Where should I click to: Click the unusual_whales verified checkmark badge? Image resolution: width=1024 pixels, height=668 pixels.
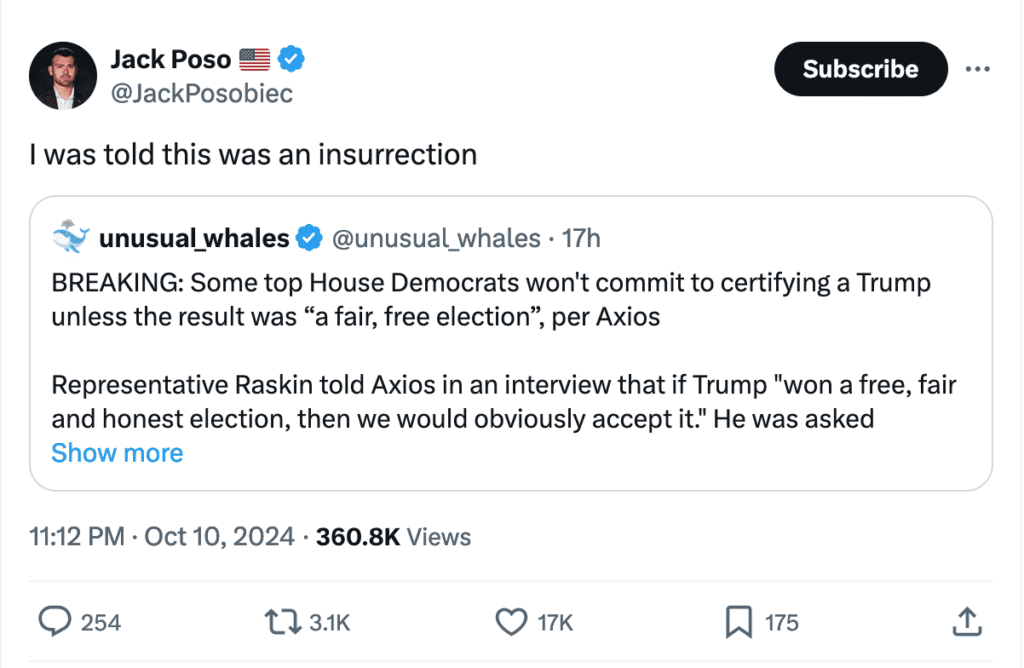click(x=310, y=238)
